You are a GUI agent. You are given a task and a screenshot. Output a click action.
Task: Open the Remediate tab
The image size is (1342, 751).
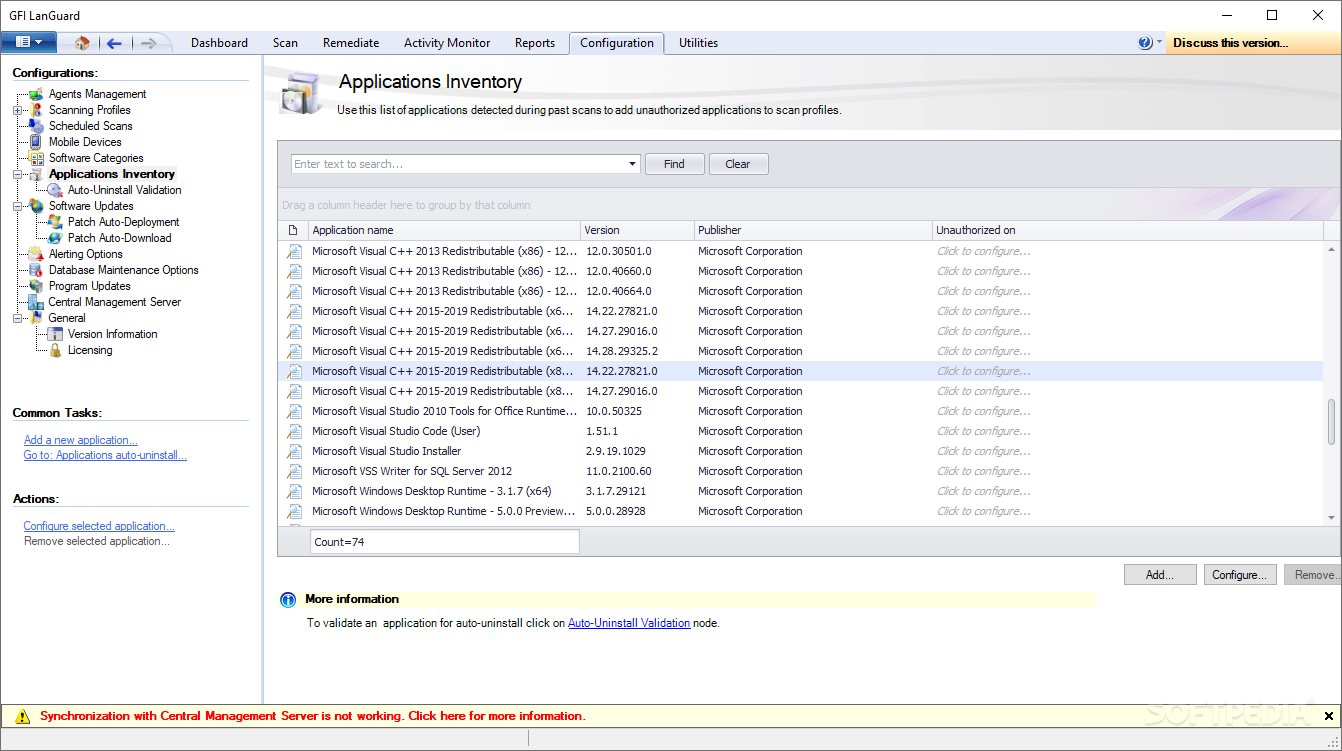pos(351,43)
